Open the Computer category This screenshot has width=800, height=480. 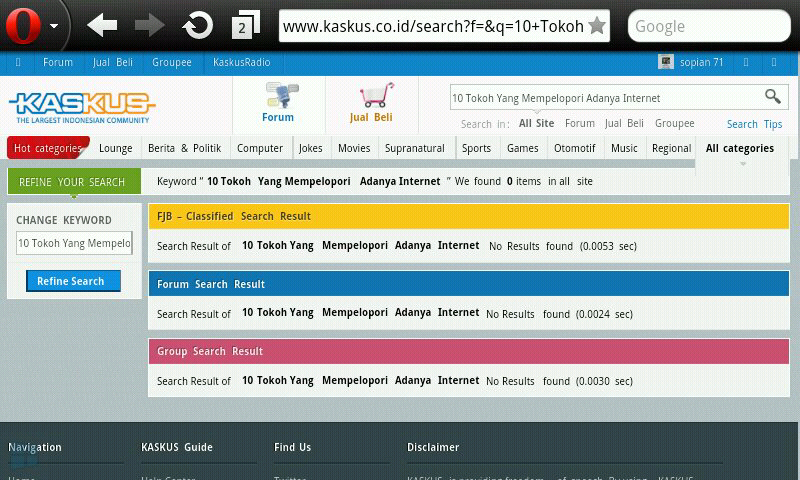(260, 148)
